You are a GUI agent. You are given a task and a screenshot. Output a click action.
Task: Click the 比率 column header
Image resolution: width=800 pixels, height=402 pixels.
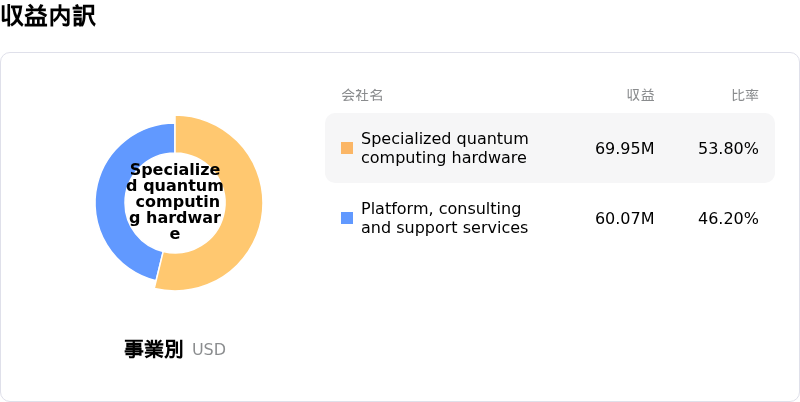click(x=745, y=95)
